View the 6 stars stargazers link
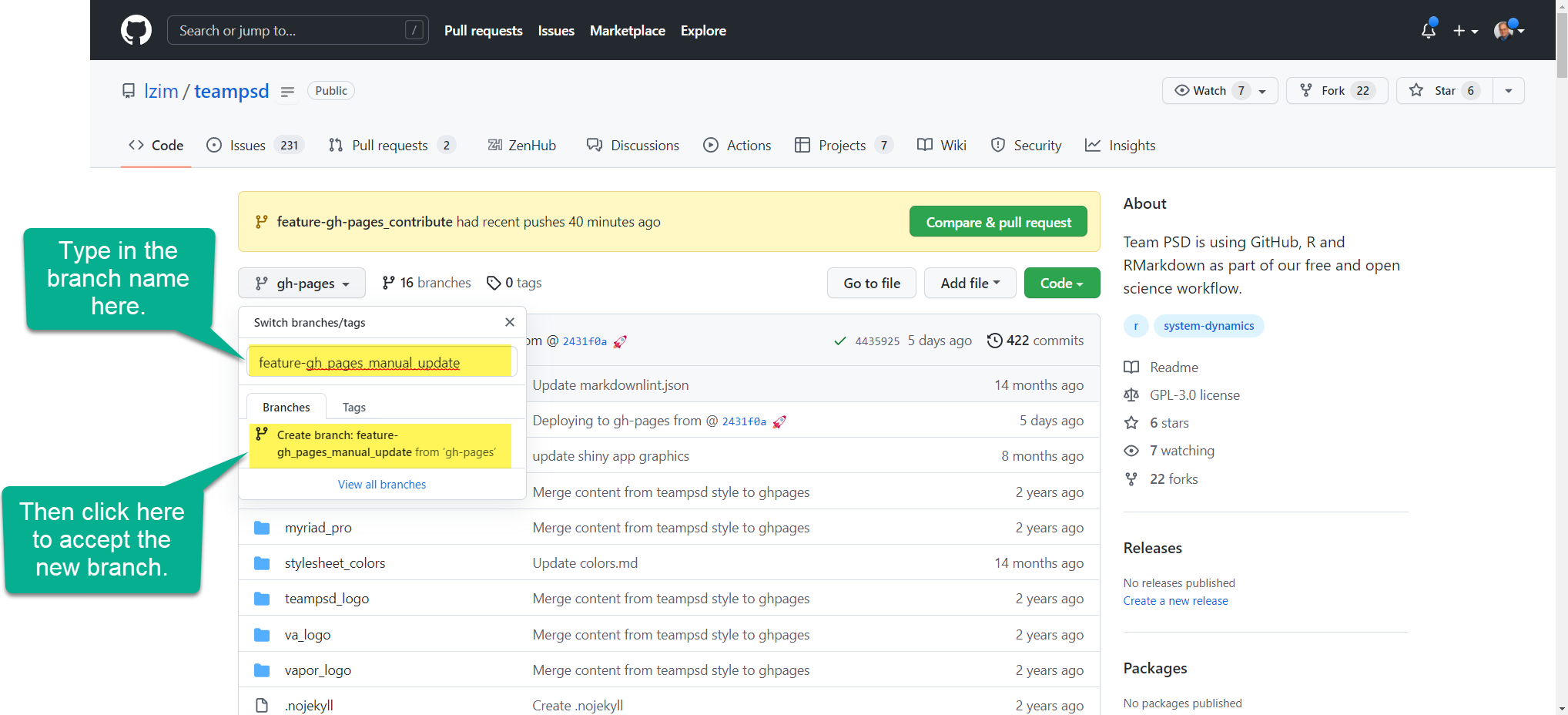1568x715 pixels. click(1157, 423)
